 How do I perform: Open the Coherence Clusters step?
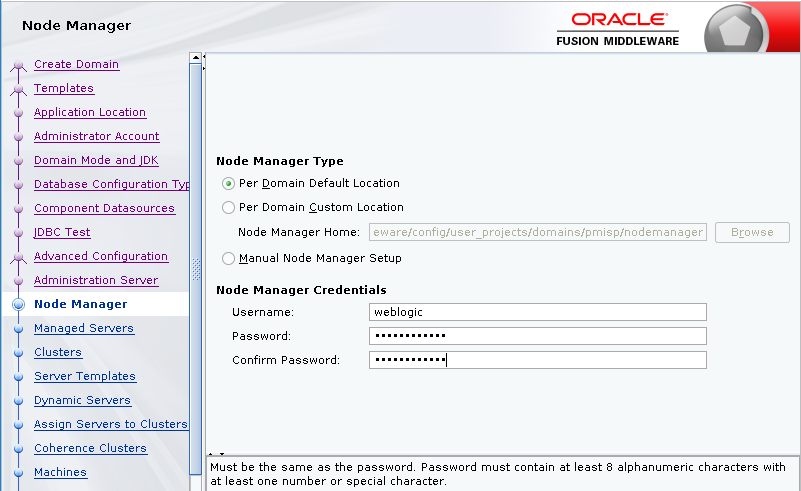[x=90, y=449]
